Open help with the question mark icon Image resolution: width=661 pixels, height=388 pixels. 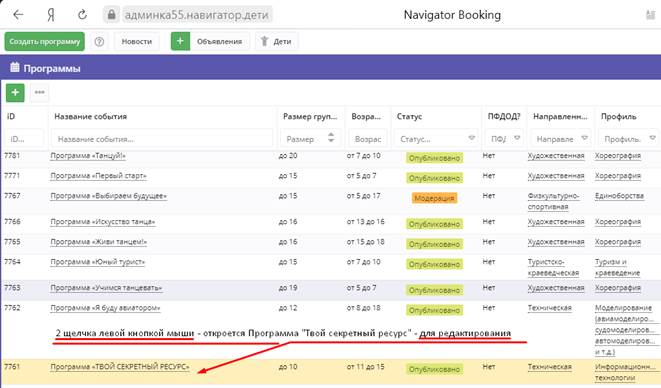tap(99, 41)
